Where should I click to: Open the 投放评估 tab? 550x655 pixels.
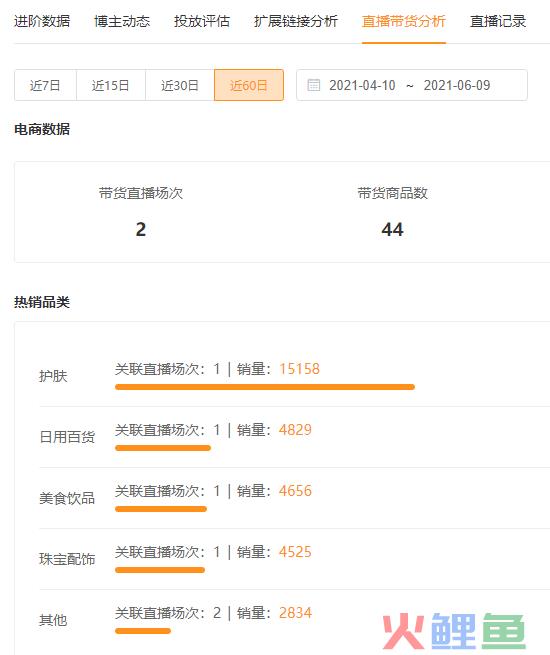pyautogui.click(x=202, y=21)
